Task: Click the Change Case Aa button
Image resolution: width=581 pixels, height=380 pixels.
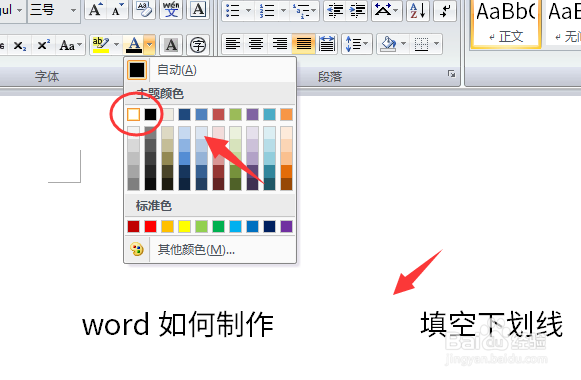Action: [x=67, y=45]
